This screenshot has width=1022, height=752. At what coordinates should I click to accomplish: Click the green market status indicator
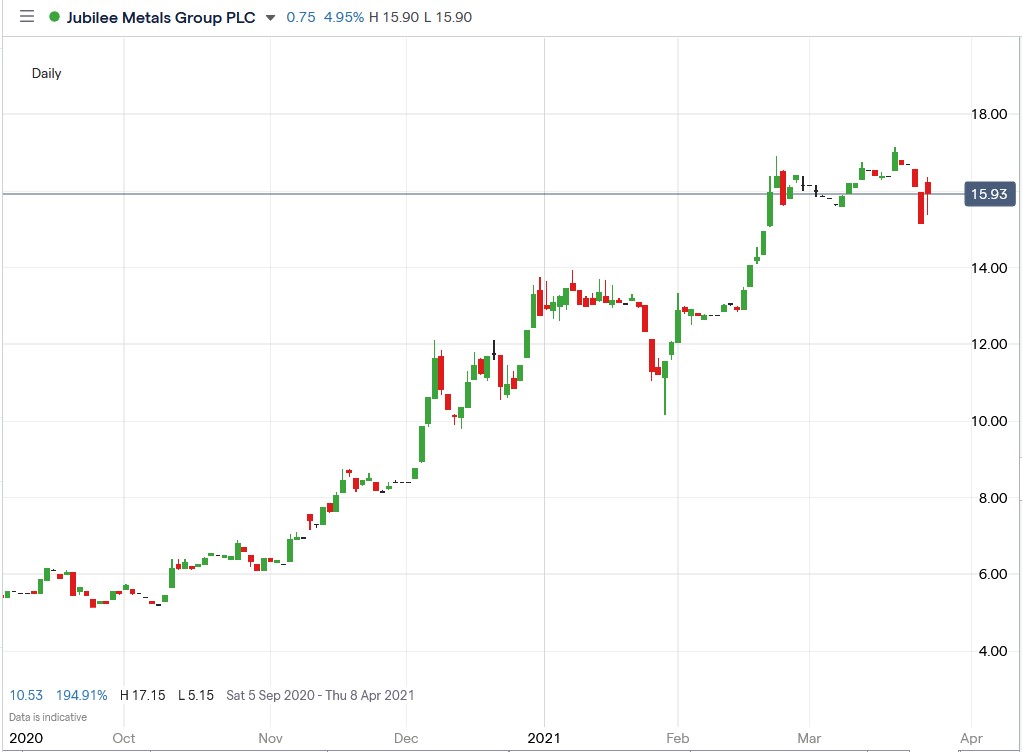point(54,16)
